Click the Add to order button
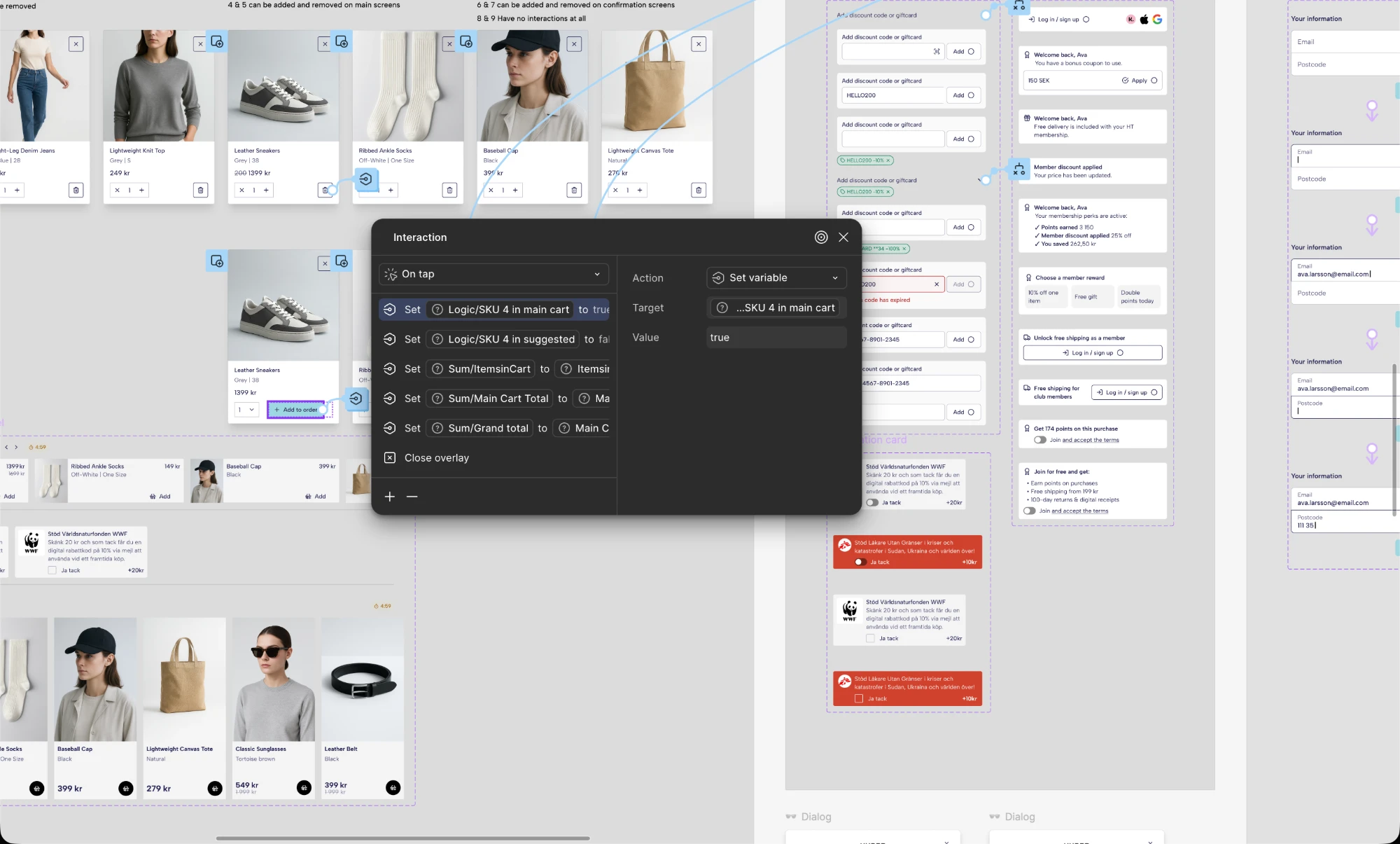Viewport: 1400px width, 844px height. [x=296, y=410]
